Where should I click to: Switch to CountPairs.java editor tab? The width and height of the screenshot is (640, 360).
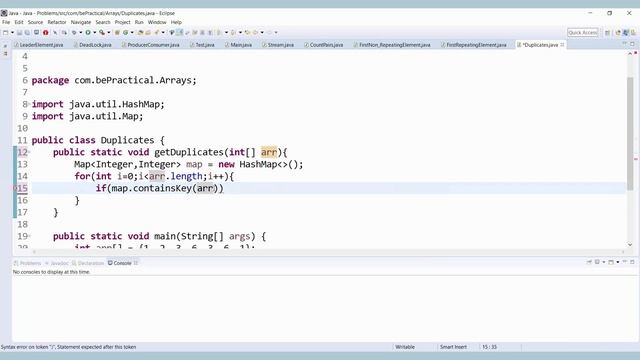[324, 45]
